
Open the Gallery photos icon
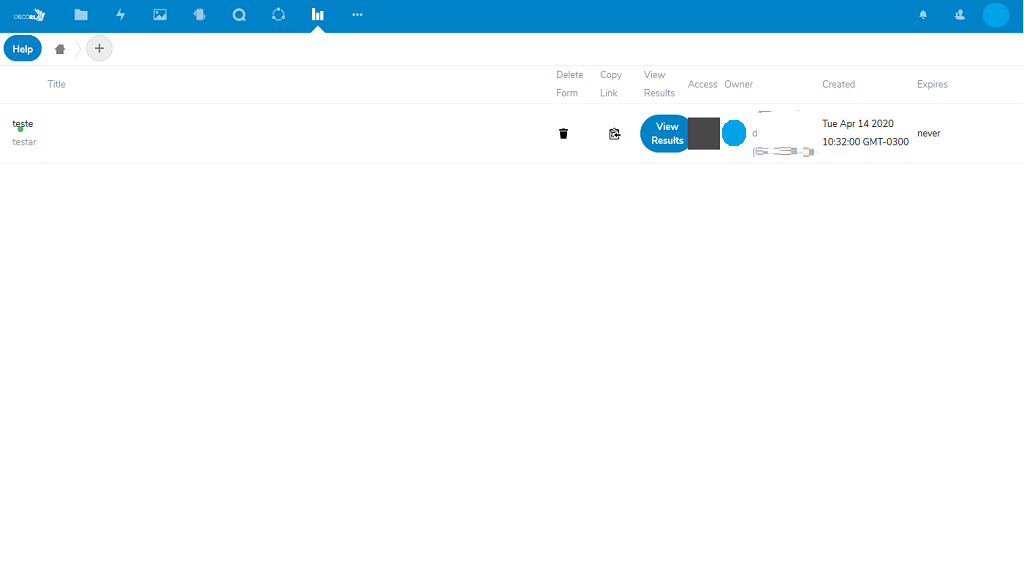tap(160, 15)
